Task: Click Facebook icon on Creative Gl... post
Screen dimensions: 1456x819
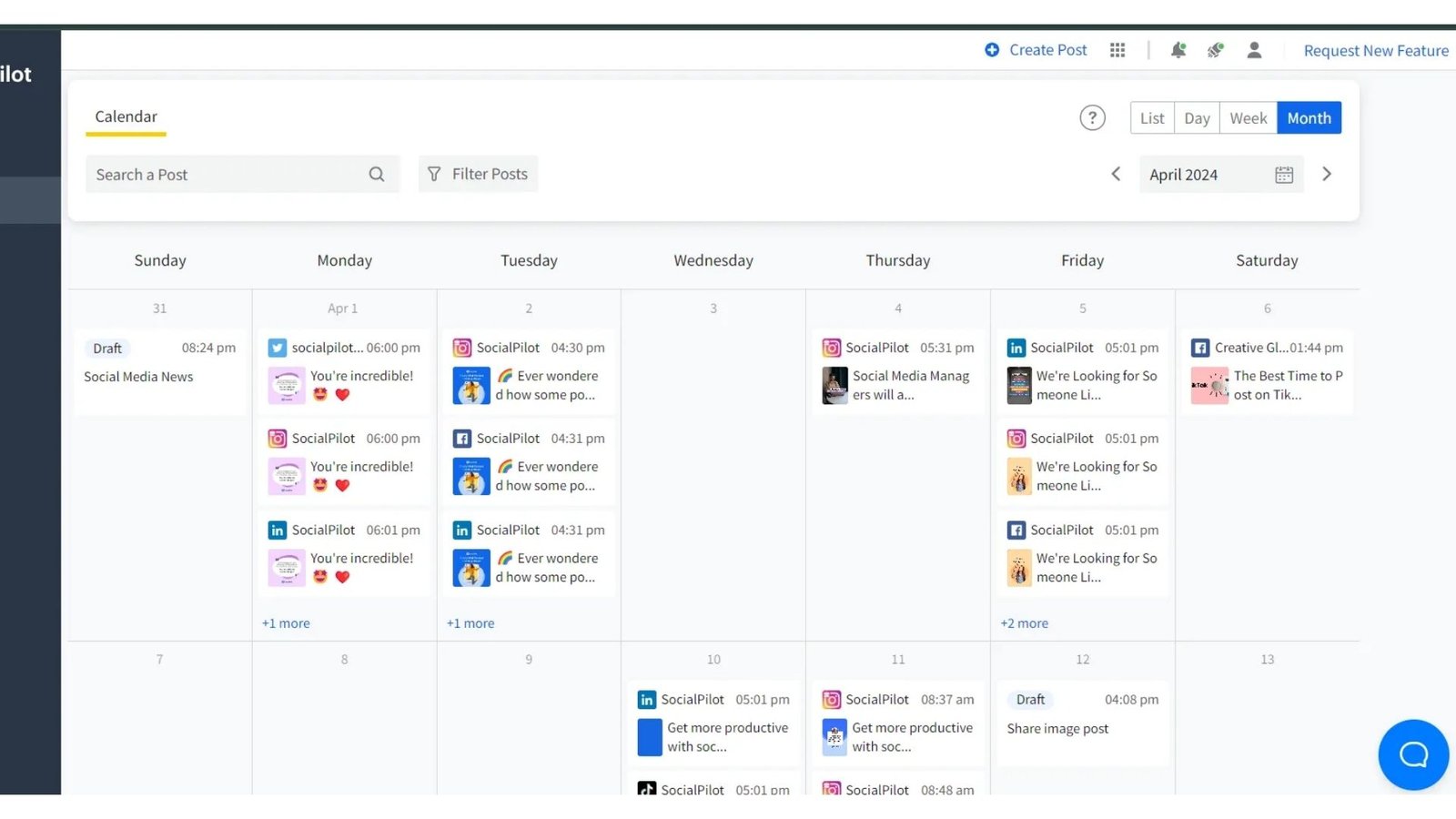Action: pyautogui.click(x=1200, y=348)
